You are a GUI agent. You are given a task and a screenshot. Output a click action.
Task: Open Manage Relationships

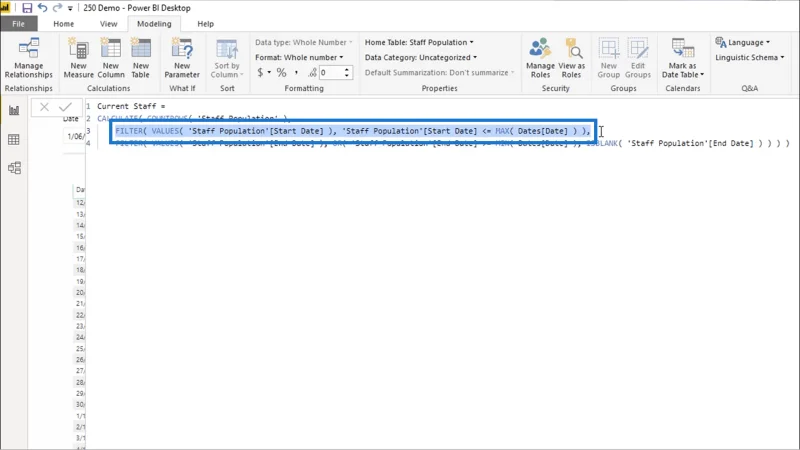(29, 58)
